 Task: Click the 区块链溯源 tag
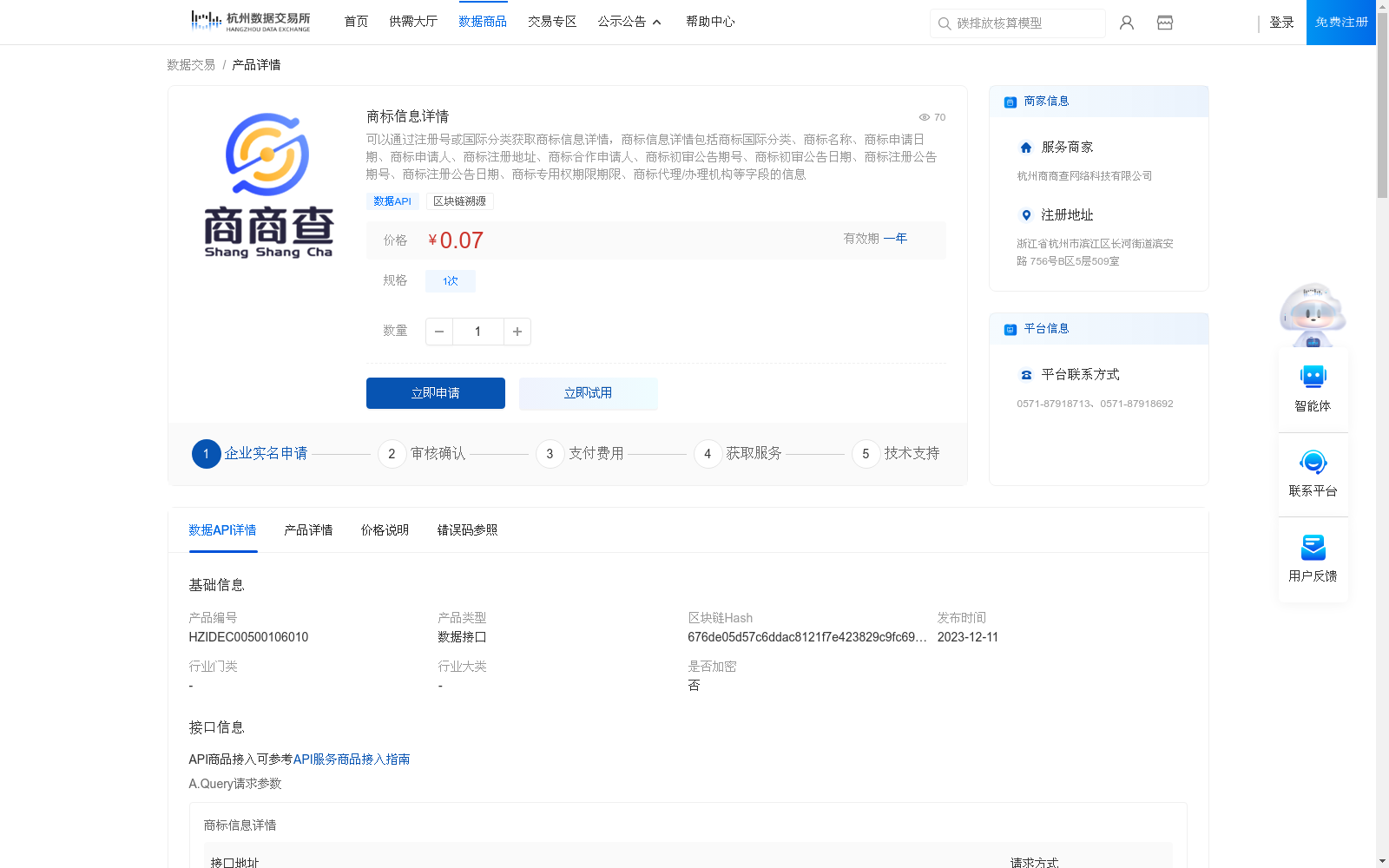tap(460, 201)
